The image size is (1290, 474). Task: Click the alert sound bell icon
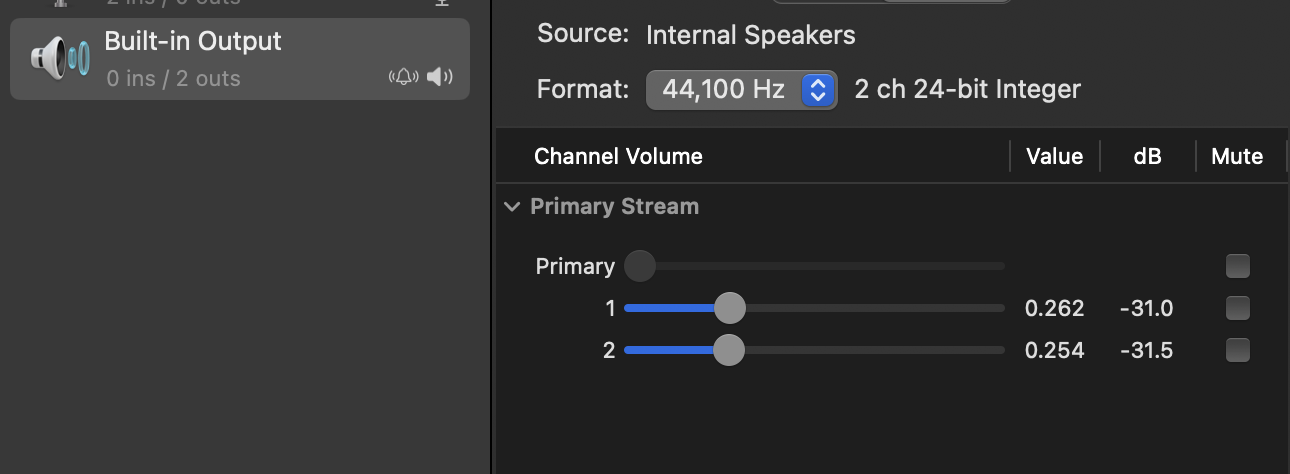coord(403,77)
